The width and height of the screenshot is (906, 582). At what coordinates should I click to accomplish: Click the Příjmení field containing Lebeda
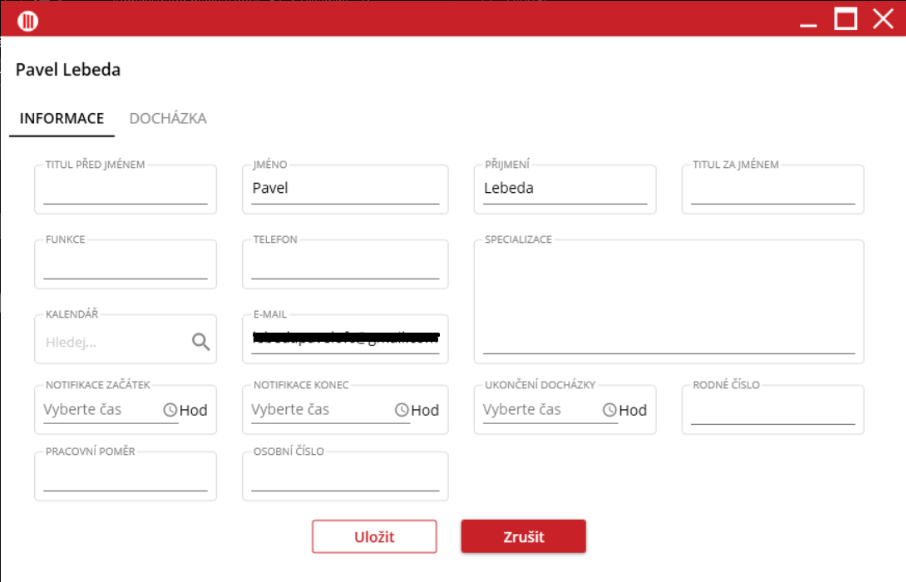click(565, 188)
